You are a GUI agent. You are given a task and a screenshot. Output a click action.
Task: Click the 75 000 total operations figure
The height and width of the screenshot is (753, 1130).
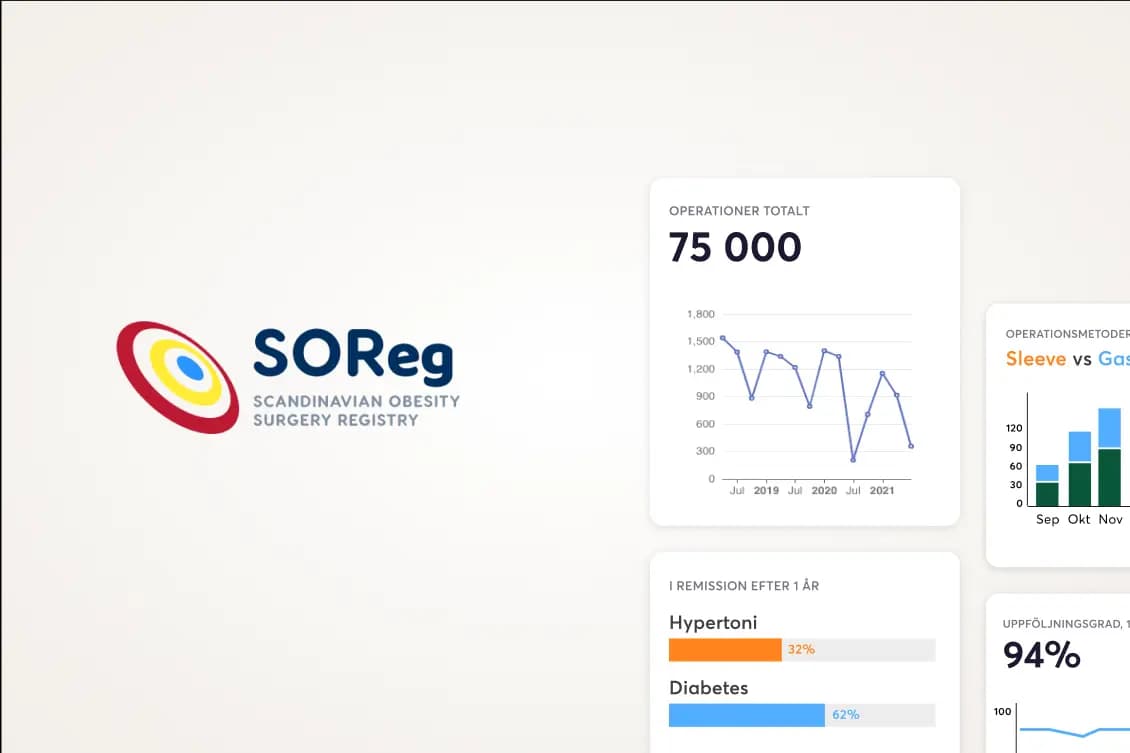pyautogui.click(x=734, y=247)
